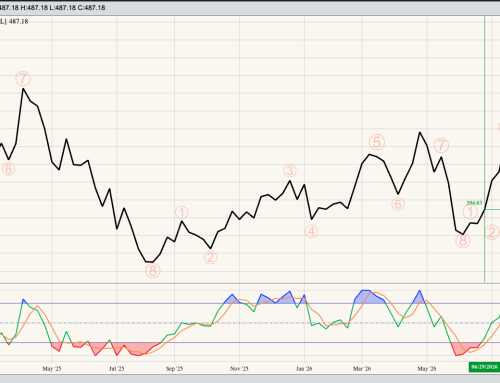The image size is (500, 383).
Task: Select the circled 1 marker under the 394.63 label
Action: (470, 212)
